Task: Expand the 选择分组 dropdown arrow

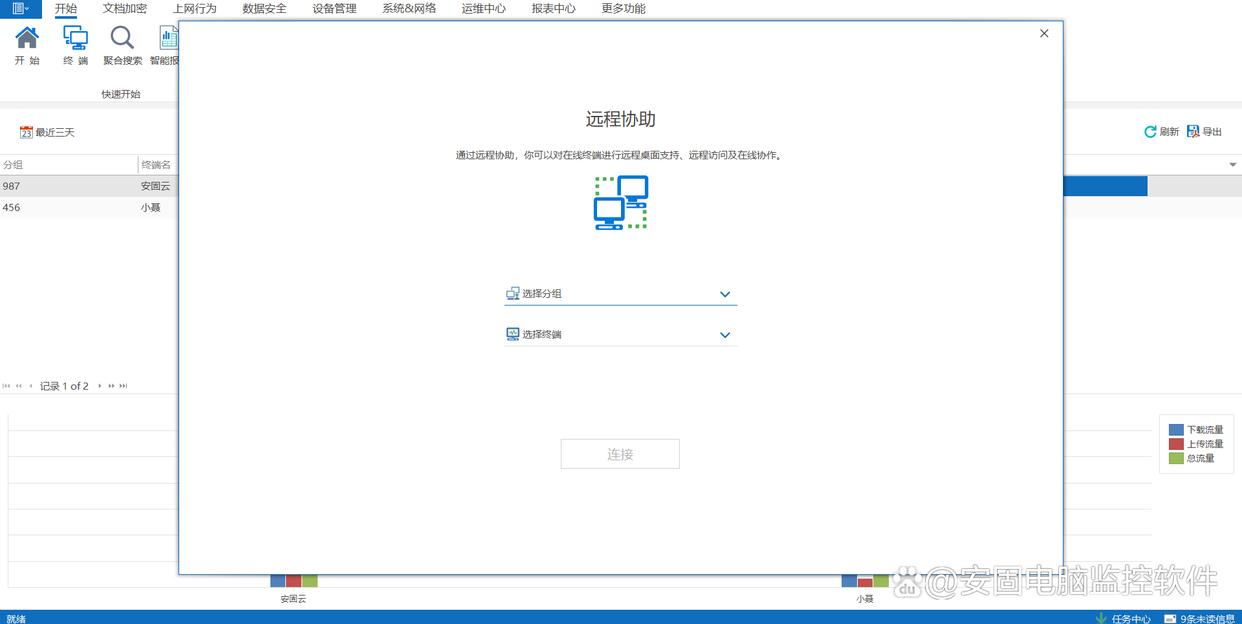Action: pos(725,294)
